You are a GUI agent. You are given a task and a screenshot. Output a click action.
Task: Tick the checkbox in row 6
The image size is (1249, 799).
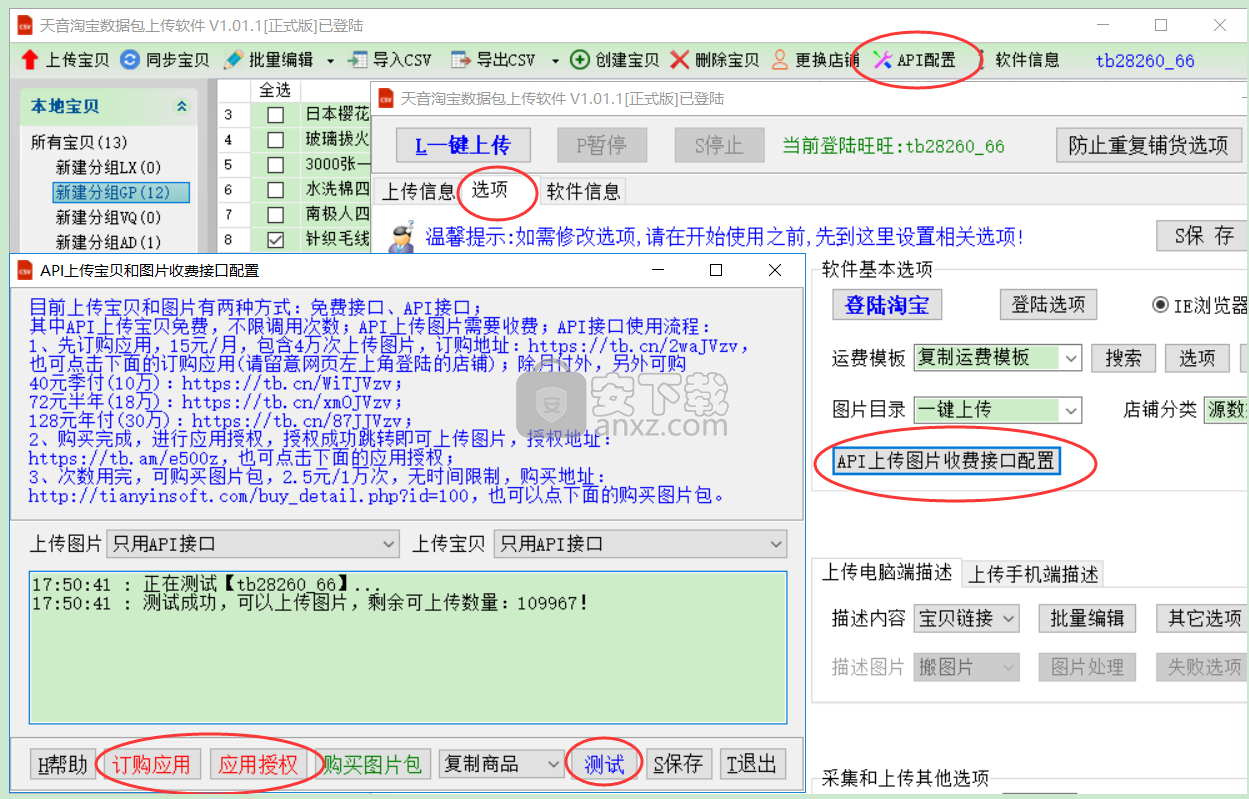pos(275,190)
